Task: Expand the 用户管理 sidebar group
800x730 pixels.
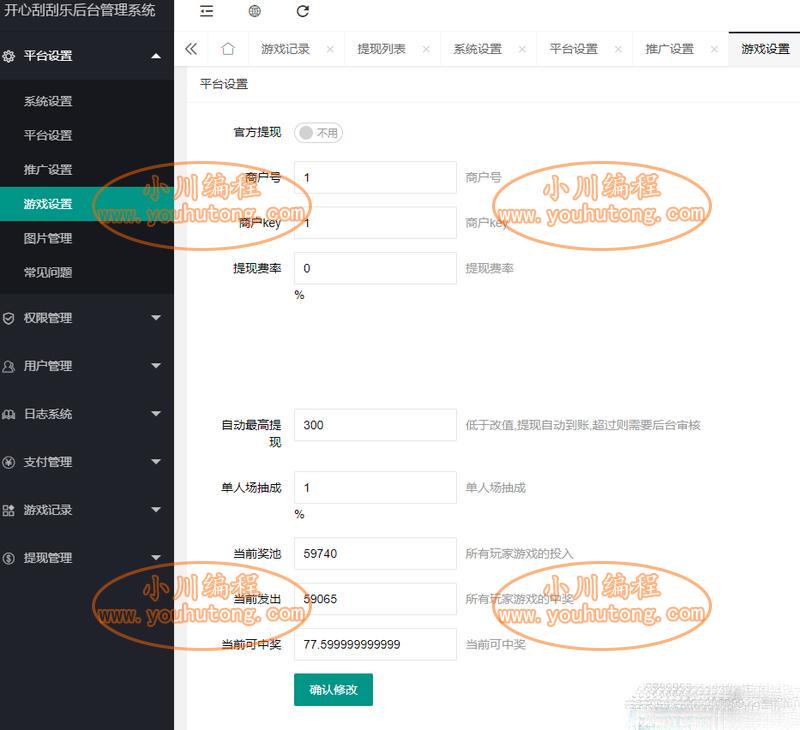Action: [x=156, y=366]
